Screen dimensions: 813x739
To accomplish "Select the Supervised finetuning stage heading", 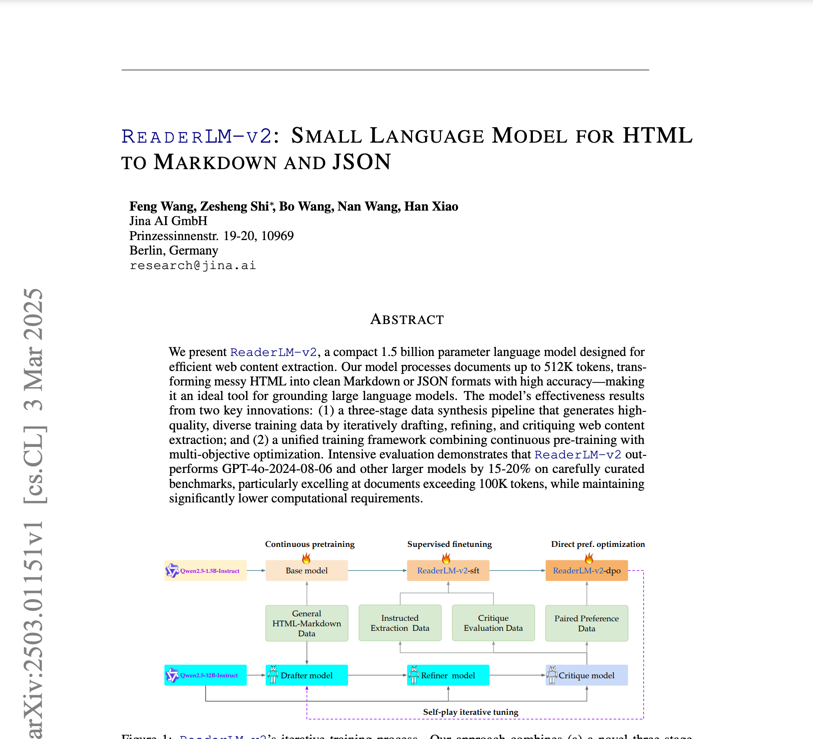I will pyautogui.click(x=449, y=544).
